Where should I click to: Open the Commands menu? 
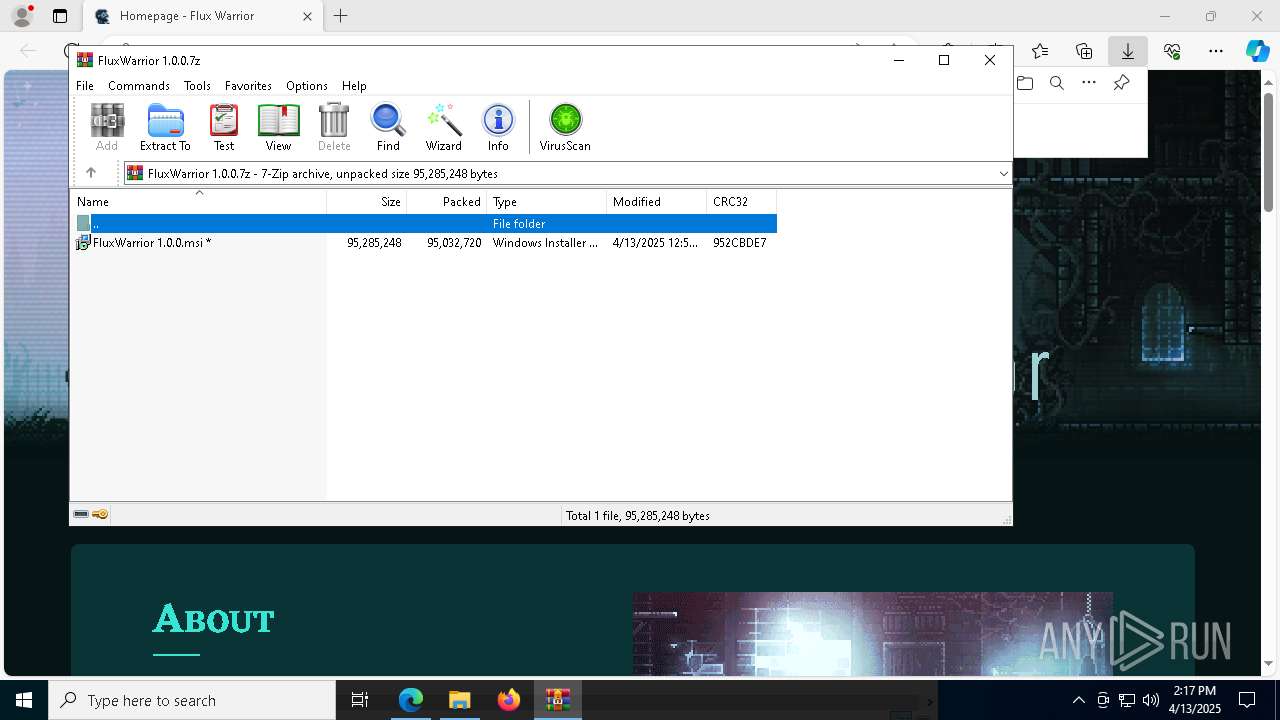point(139,86)
